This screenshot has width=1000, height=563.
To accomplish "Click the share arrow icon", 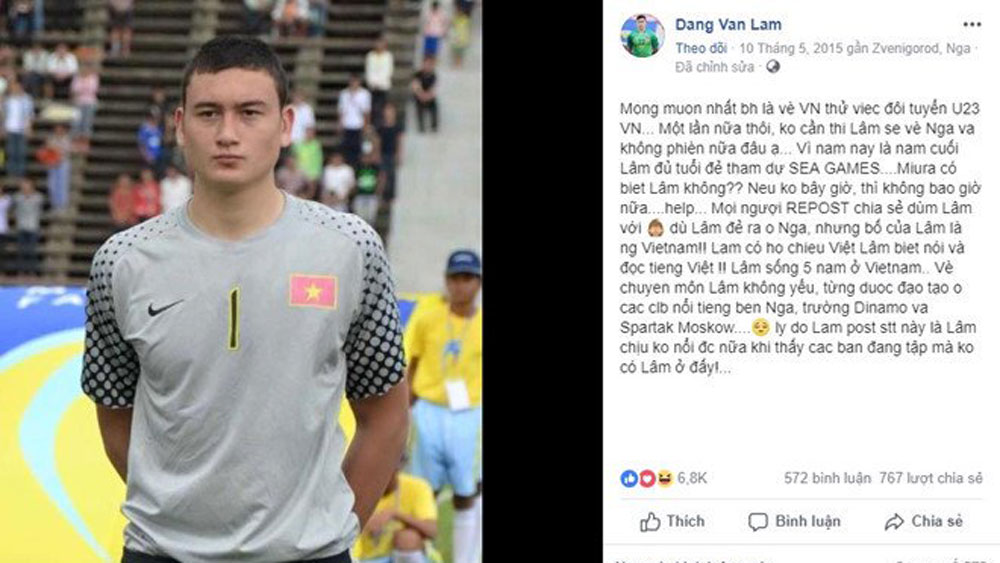I will 894,522.
